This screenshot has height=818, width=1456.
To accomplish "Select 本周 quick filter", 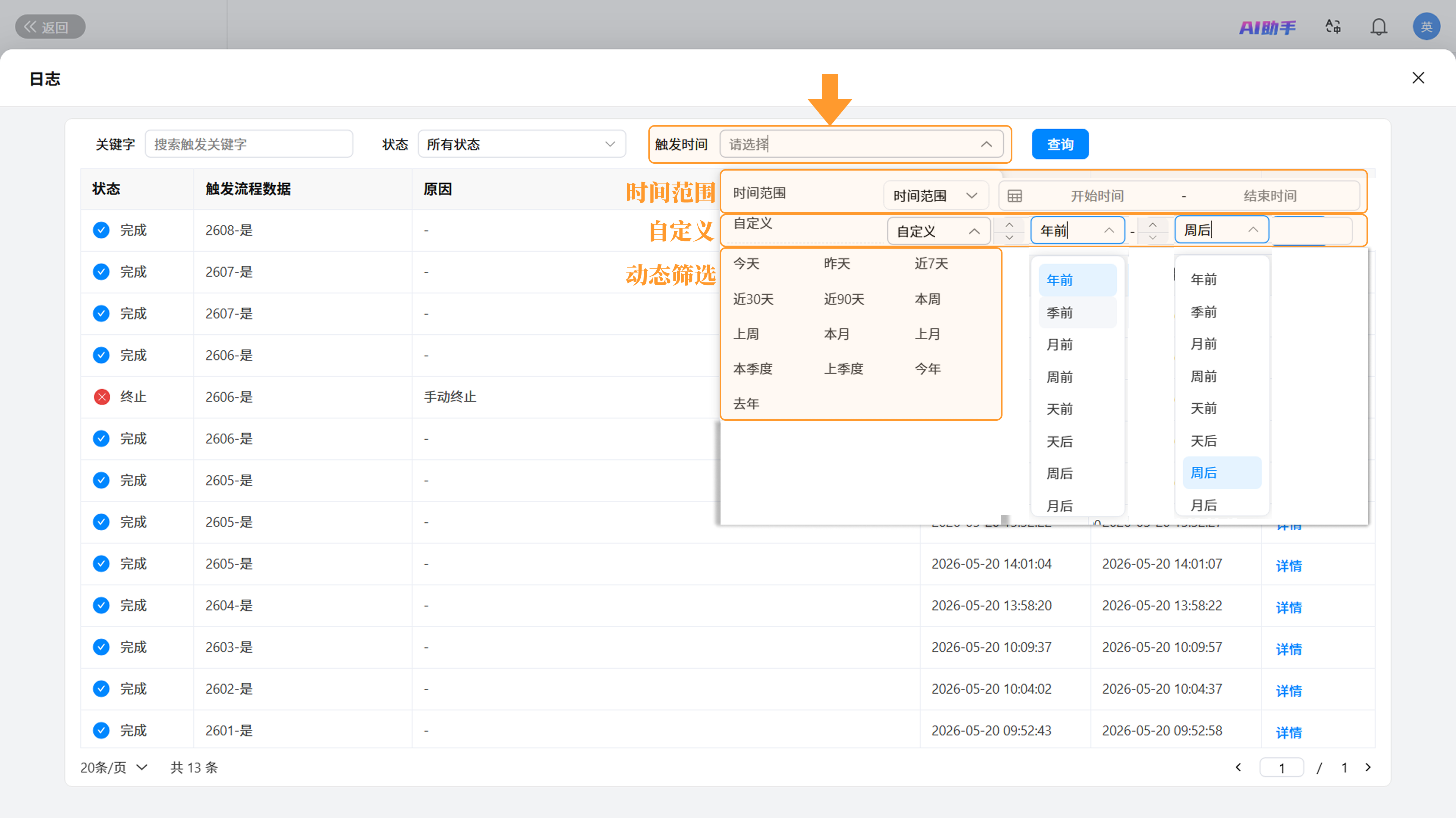I will [927, 299].
